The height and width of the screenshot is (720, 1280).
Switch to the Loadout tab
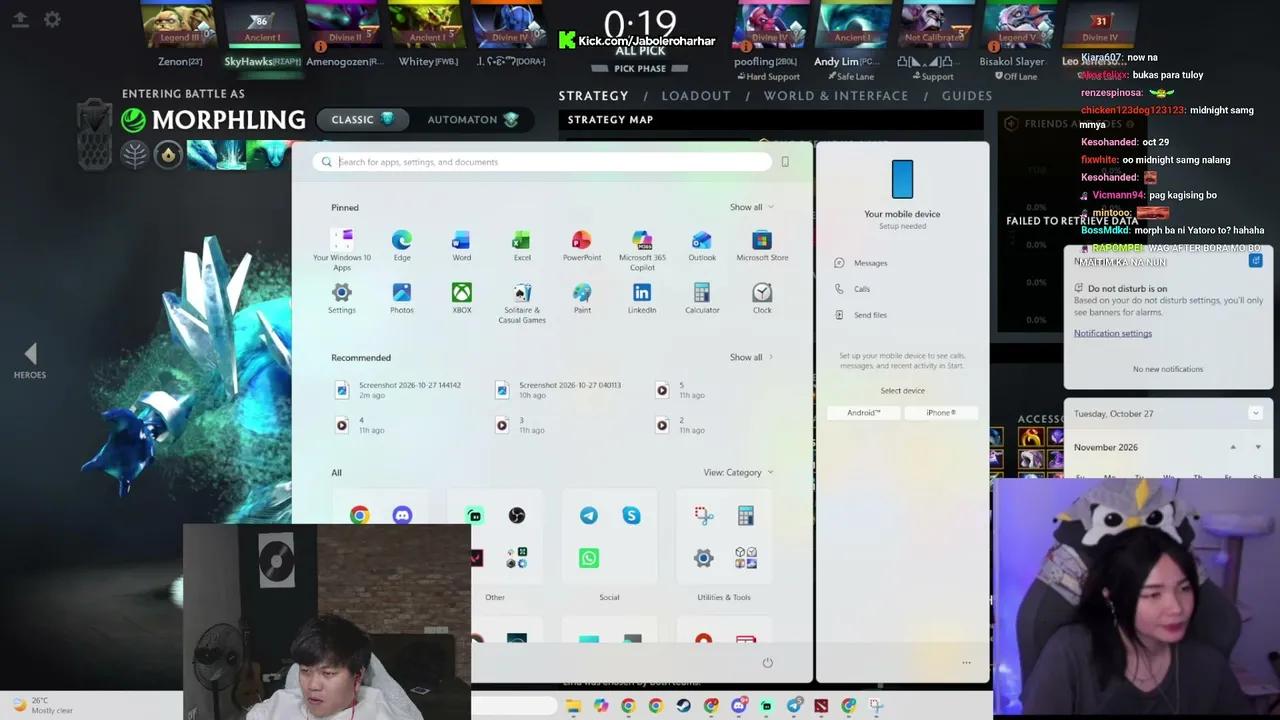click(x=696, y=96)
